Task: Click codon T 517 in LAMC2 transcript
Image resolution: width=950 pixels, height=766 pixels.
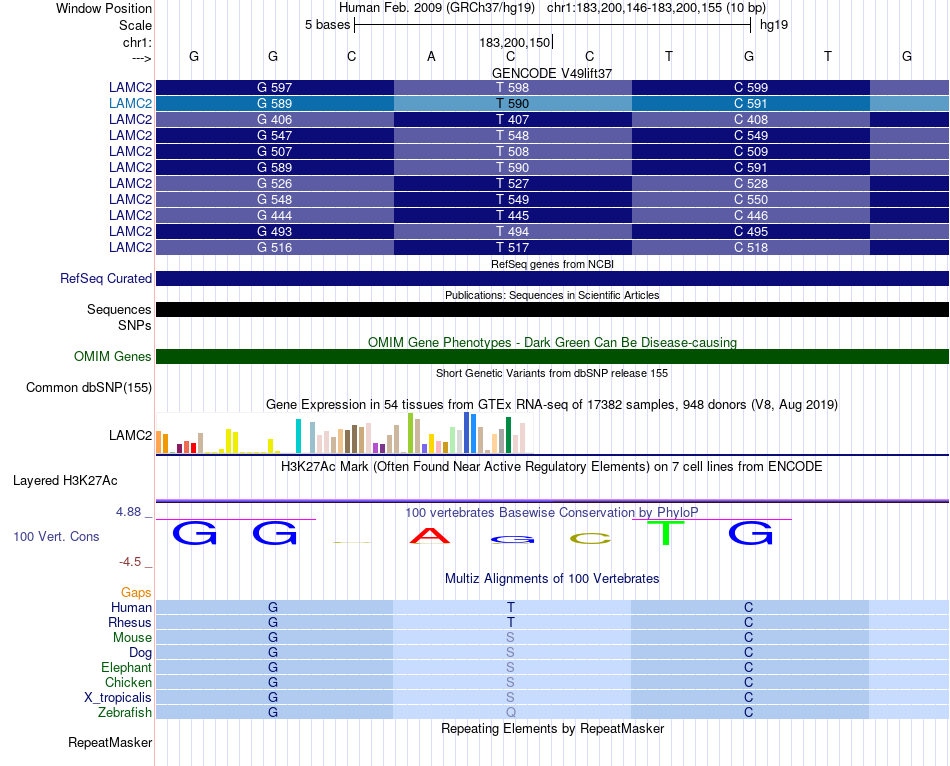Action: 513,247
